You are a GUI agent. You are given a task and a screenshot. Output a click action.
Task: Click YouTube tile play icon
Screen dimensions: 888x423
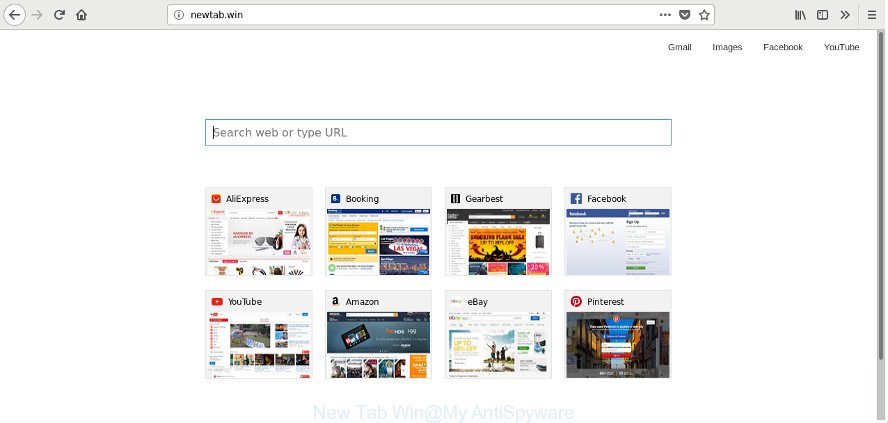[217, 302]
